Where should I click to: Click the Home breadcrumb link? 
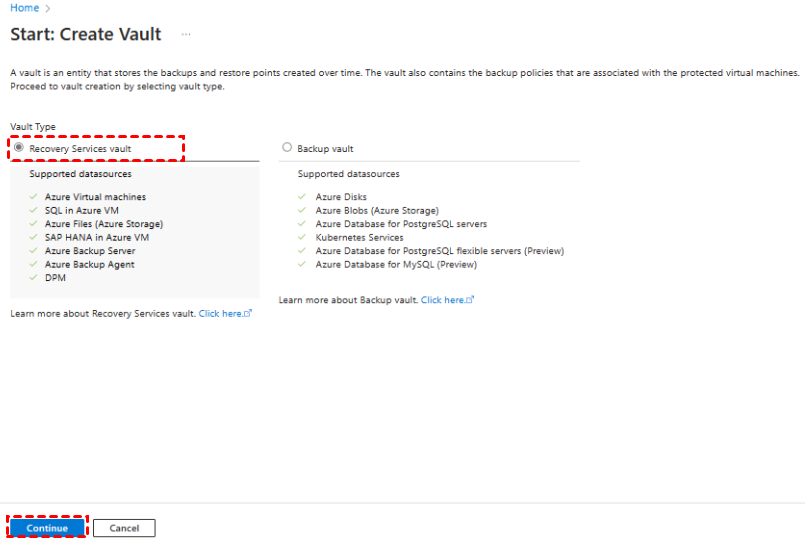pyautogui.click(x=24, y=8)
